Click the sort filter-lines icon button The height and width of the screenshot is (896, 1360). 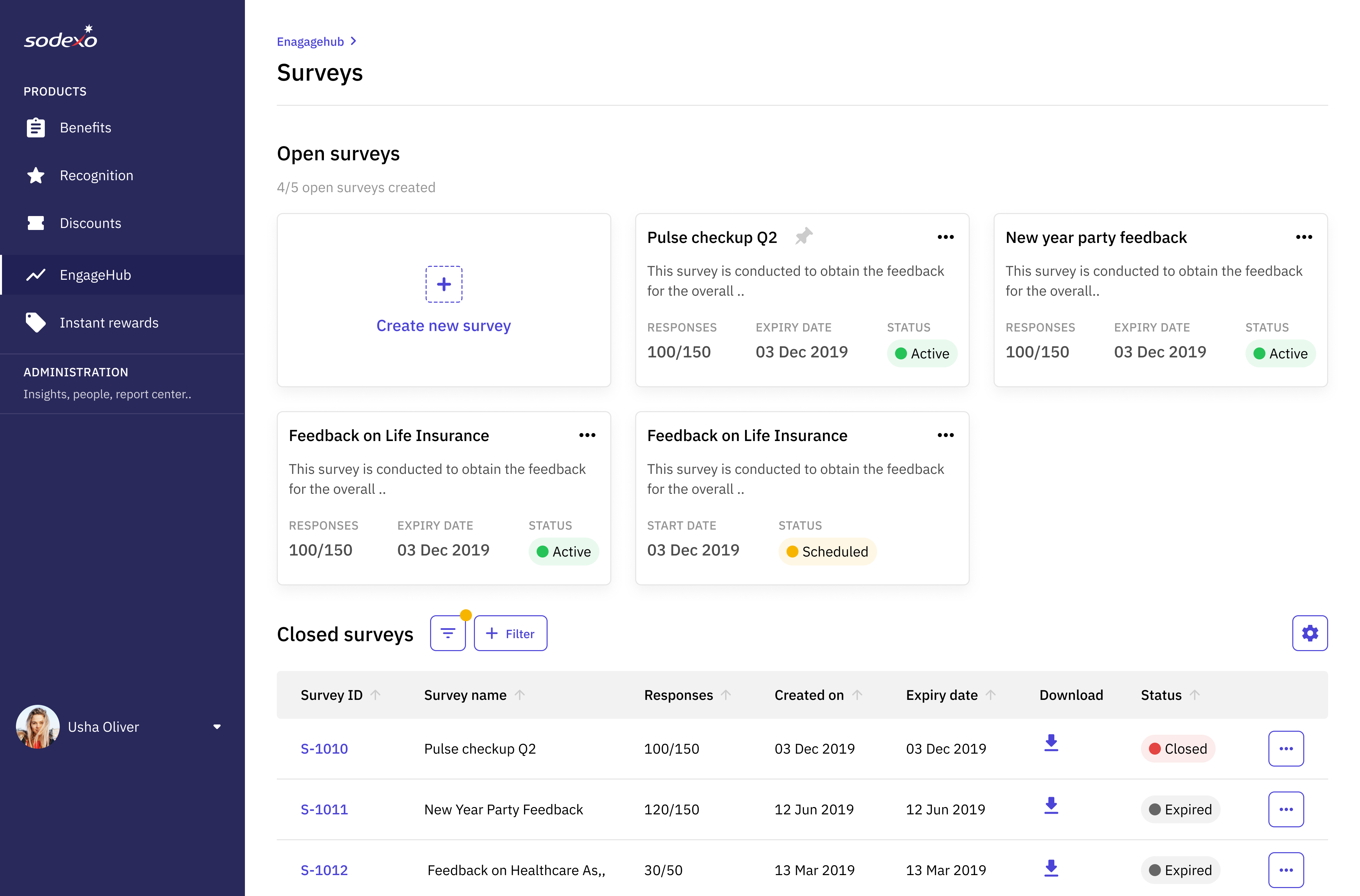(x=447, y=633)
